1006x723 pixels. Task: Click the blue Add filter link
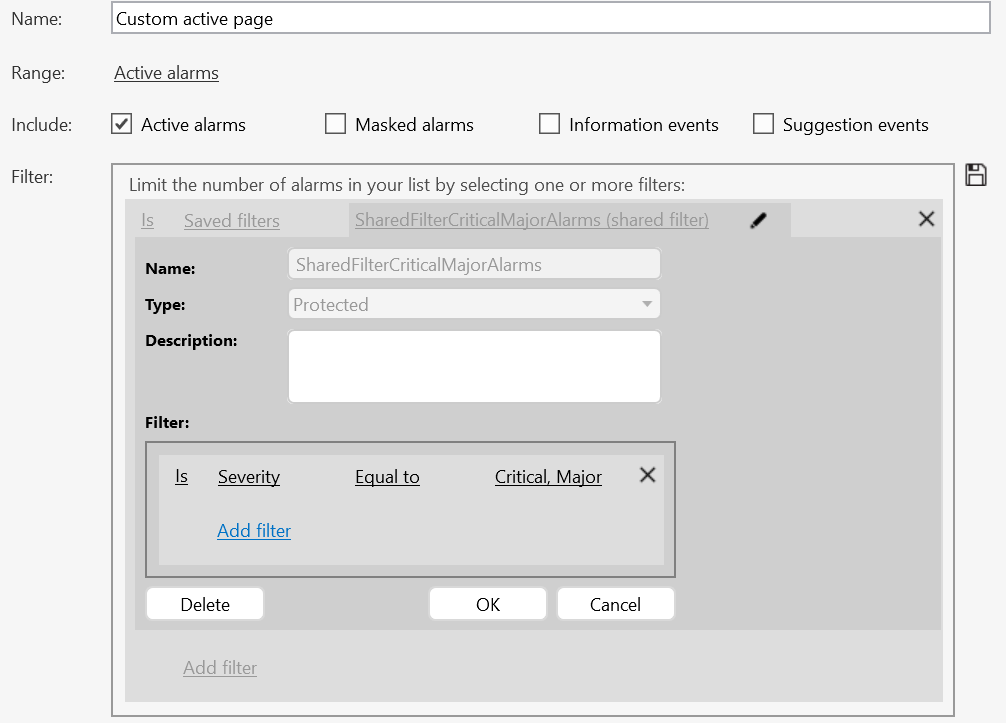pos(254,531)
